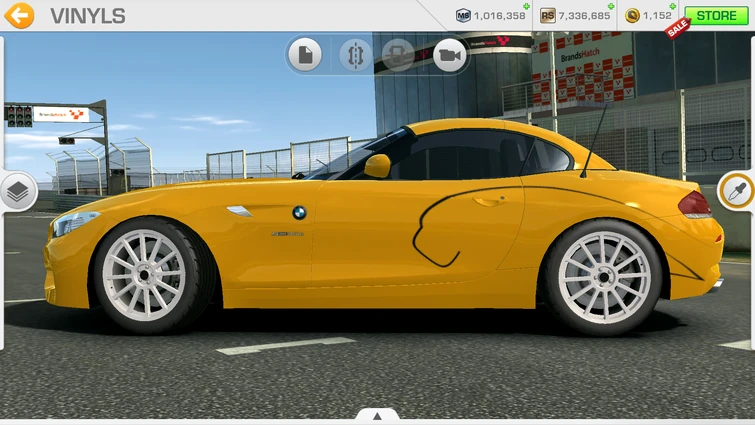This screenshot has height=425, width=755.
Task: Switch camera view with the camera icon
Action: pos(450,55)
